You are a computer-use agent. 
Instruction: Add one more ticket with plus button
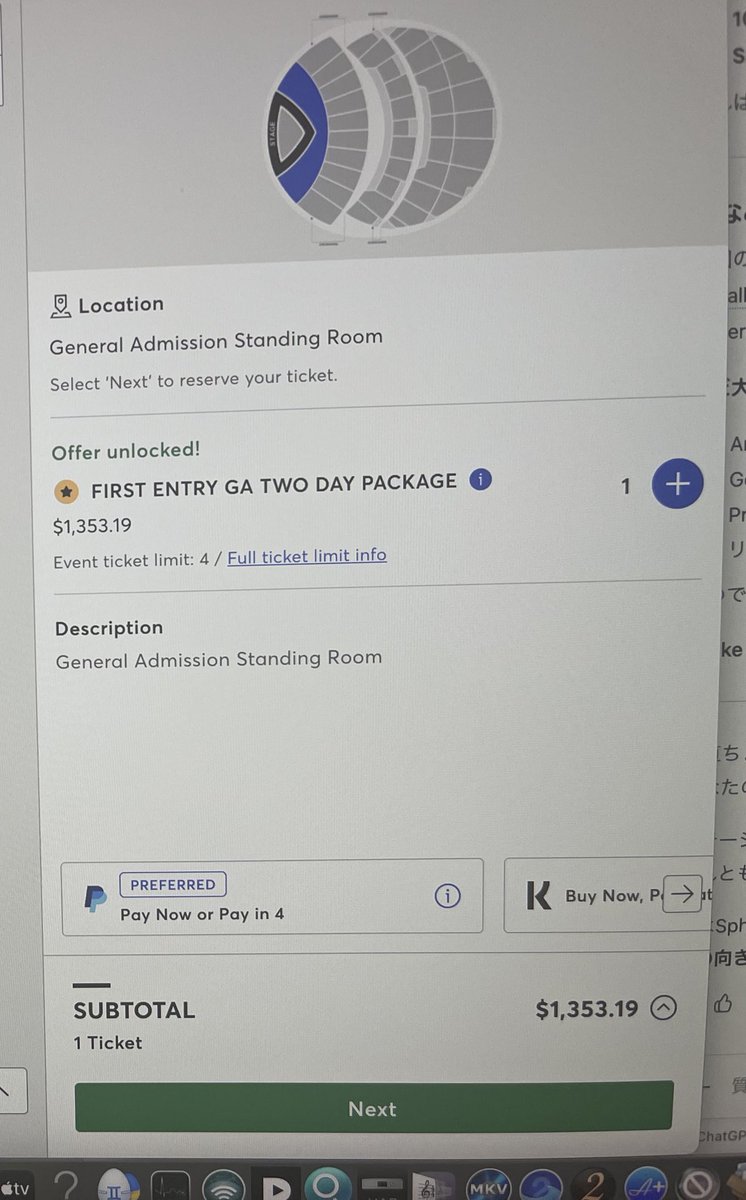click(x=677, y=484)
